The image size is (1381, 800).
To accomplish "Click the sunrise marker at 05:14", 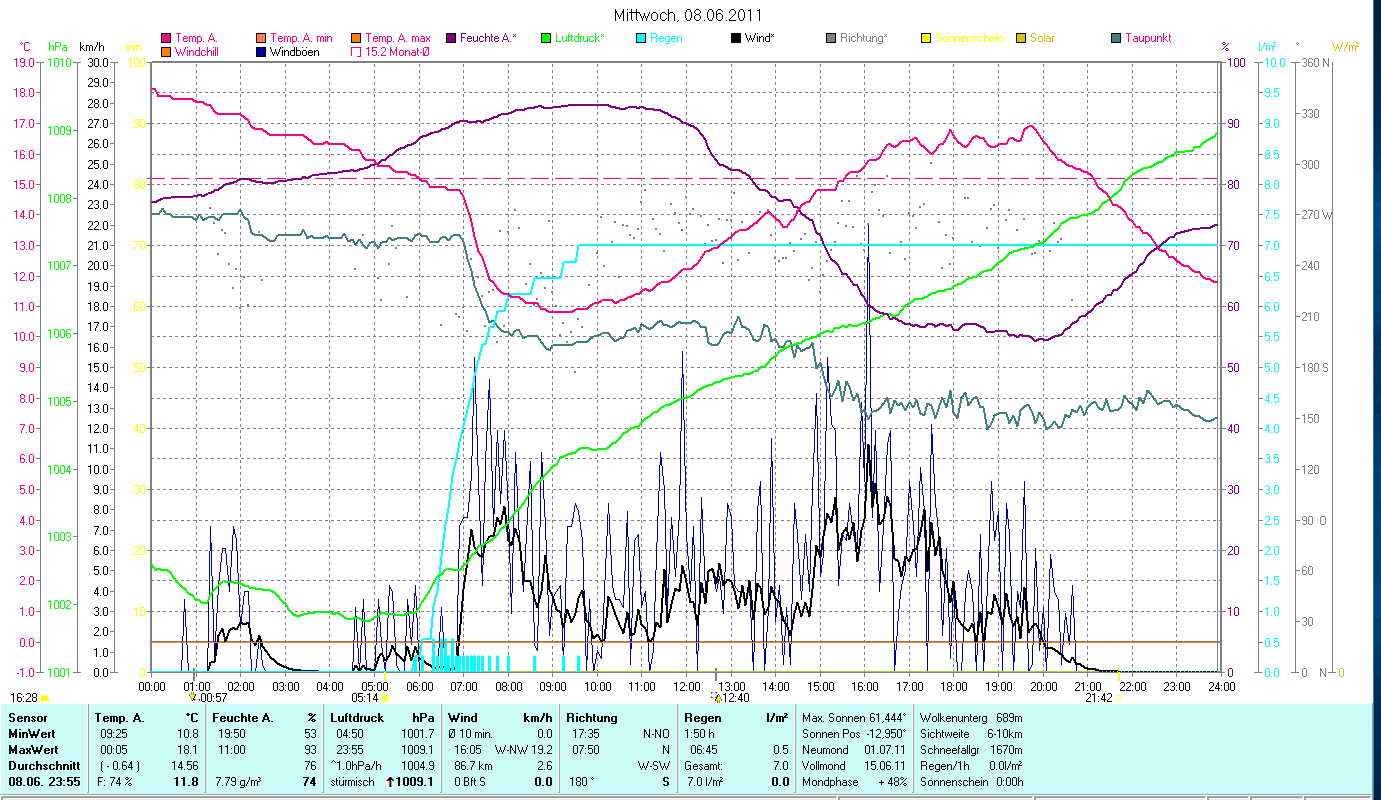I will (x=385, y=698).
